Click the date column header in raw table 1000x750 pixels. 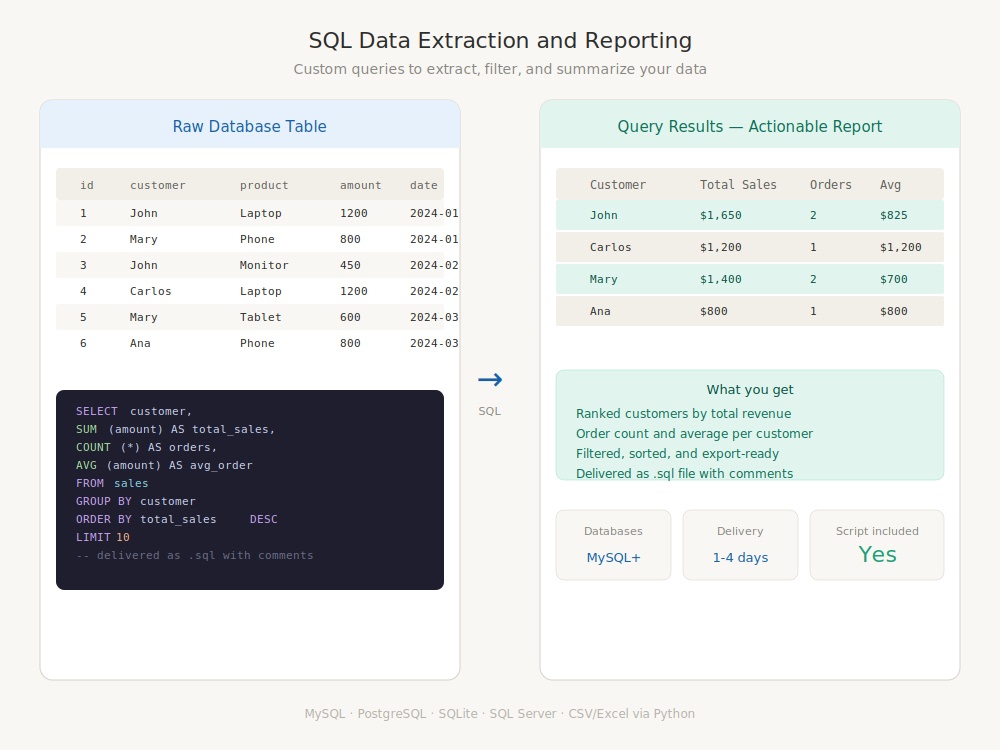[423, 185]
